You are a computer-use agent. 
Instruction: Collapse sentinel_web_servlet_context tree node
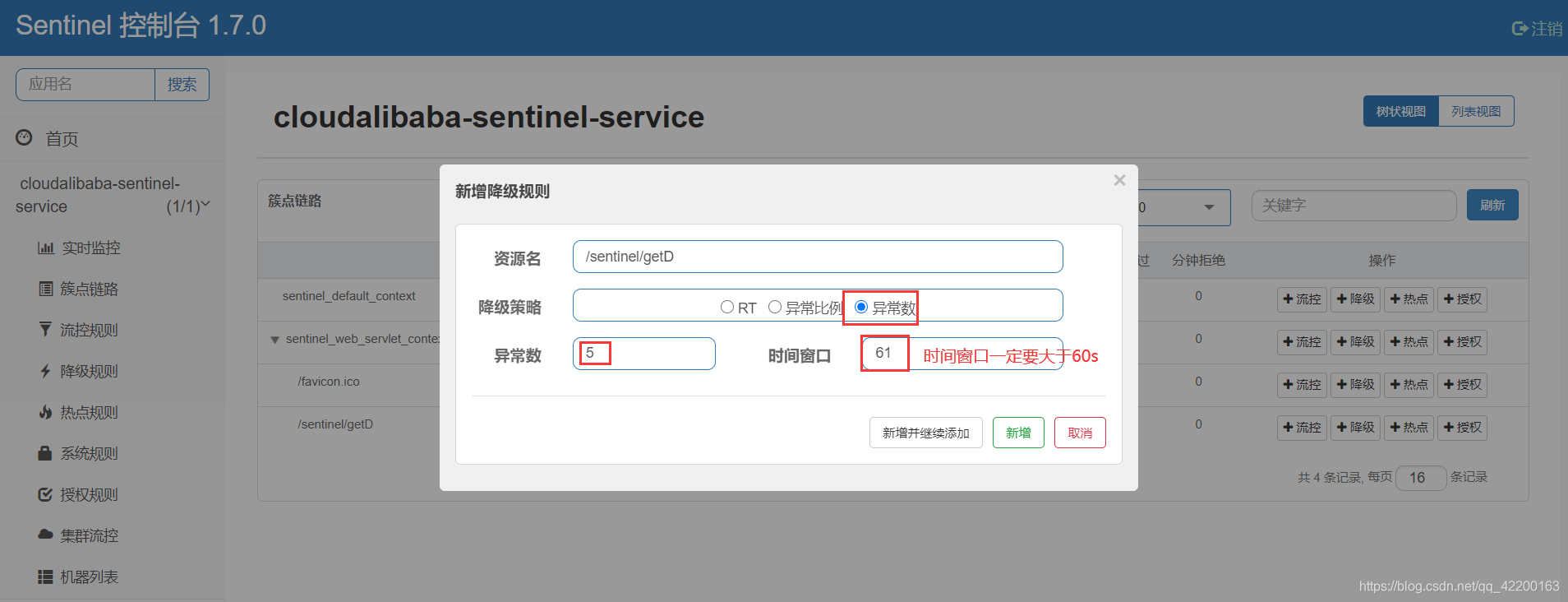click(x=274, y=340)
